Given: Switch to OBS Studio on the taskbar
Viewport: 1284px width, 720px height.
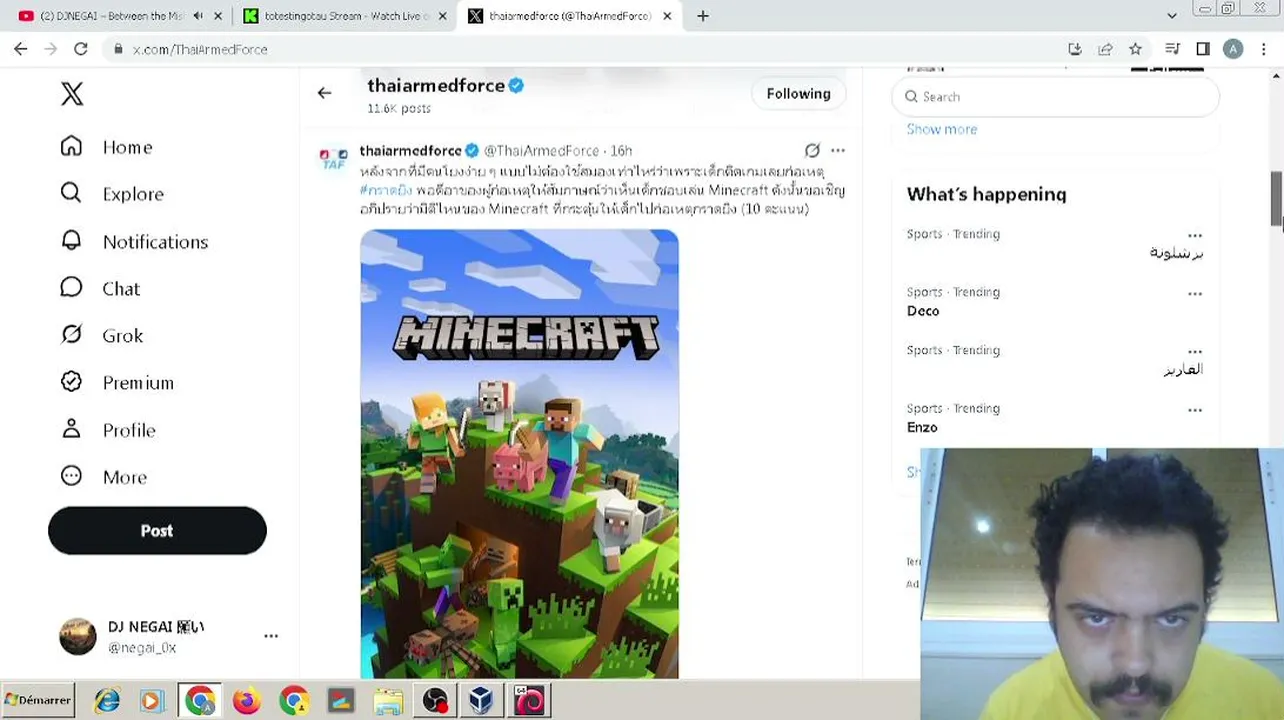Looking at the screenshot, I should 435,701.
